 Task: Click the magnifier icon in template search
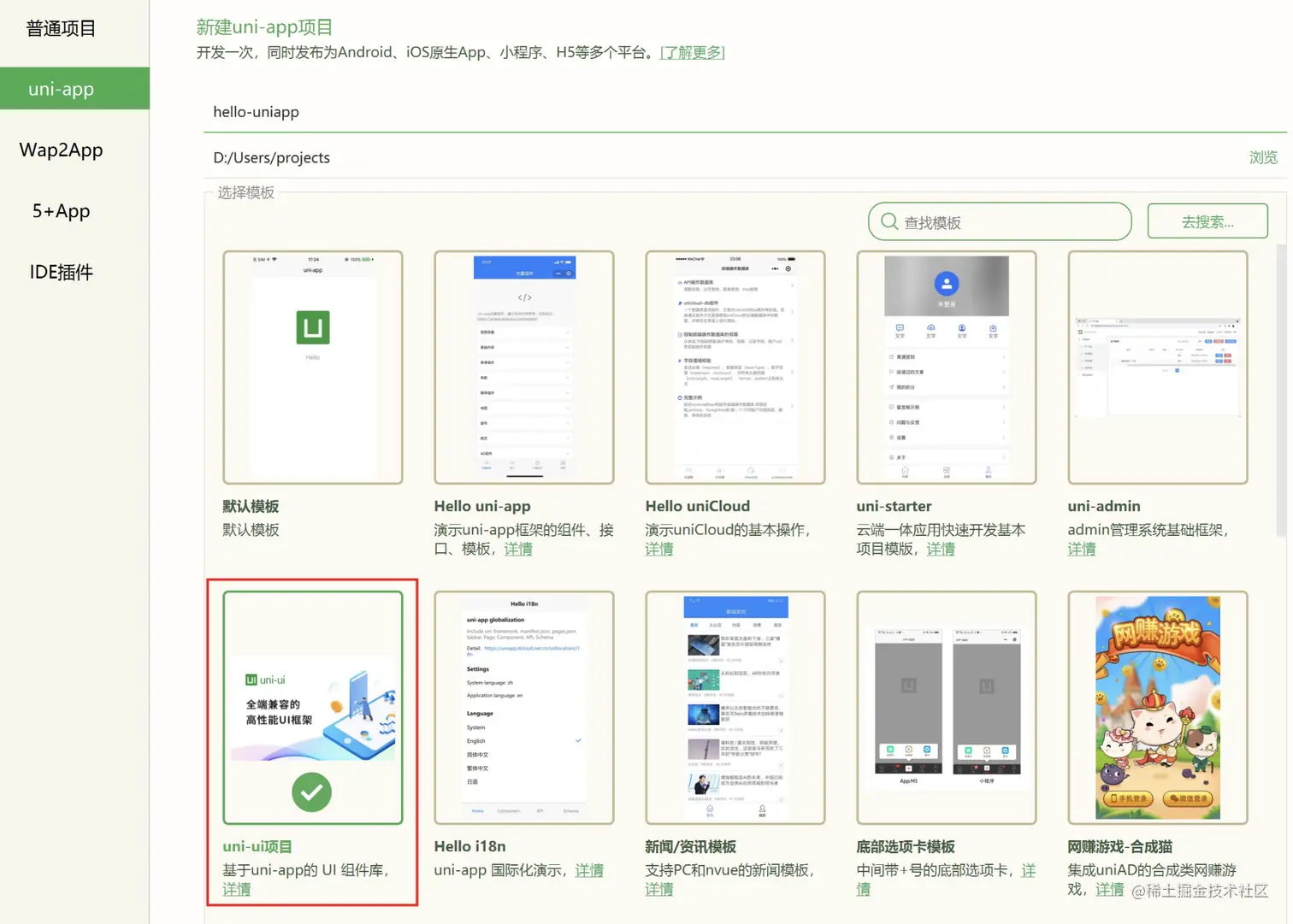tap(889, 222)
